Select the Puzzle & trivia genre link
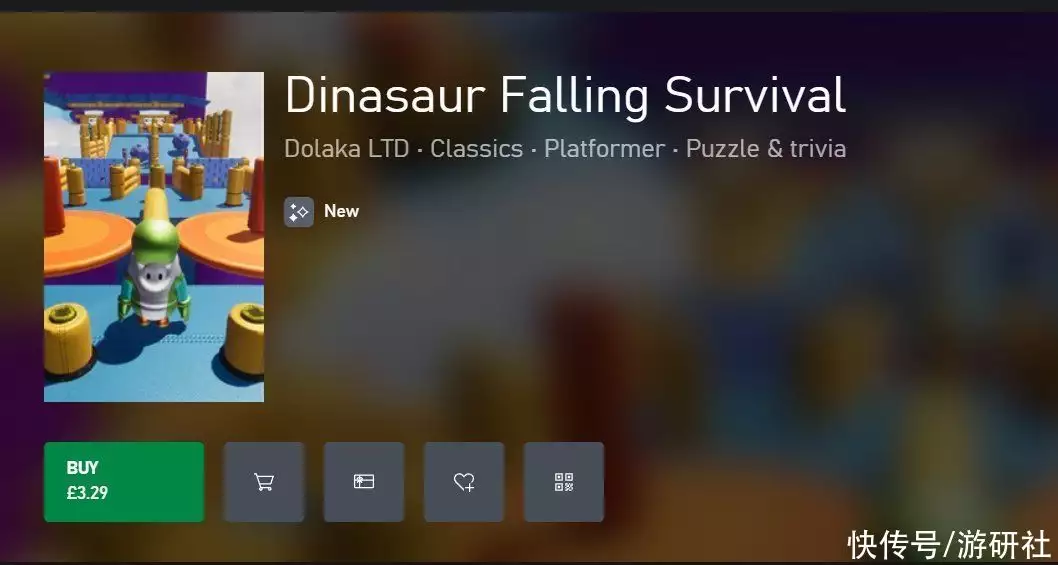1058x565 pixels. tap(766, 149)
